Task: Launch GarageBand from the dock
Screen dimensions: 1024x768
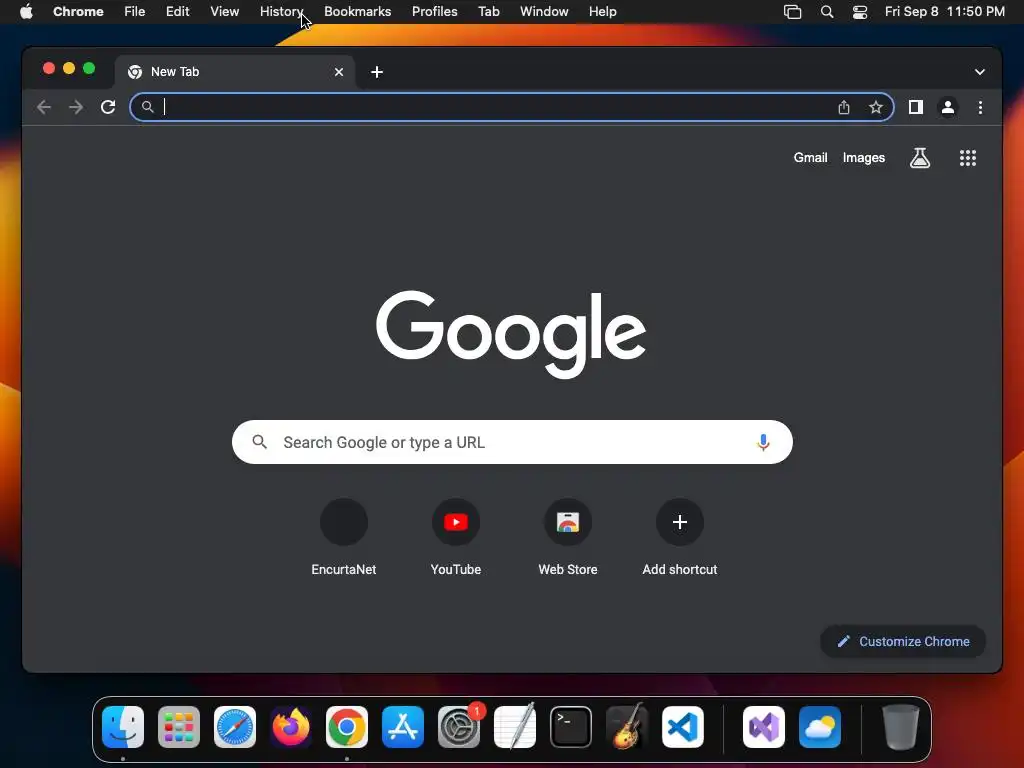Action: coord(627,727)
